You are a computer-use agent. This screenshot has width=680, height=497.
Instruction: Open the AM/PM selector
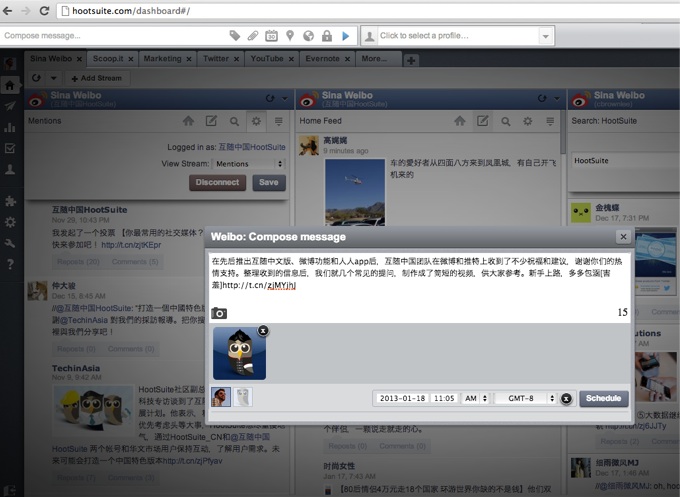point(475,398)
